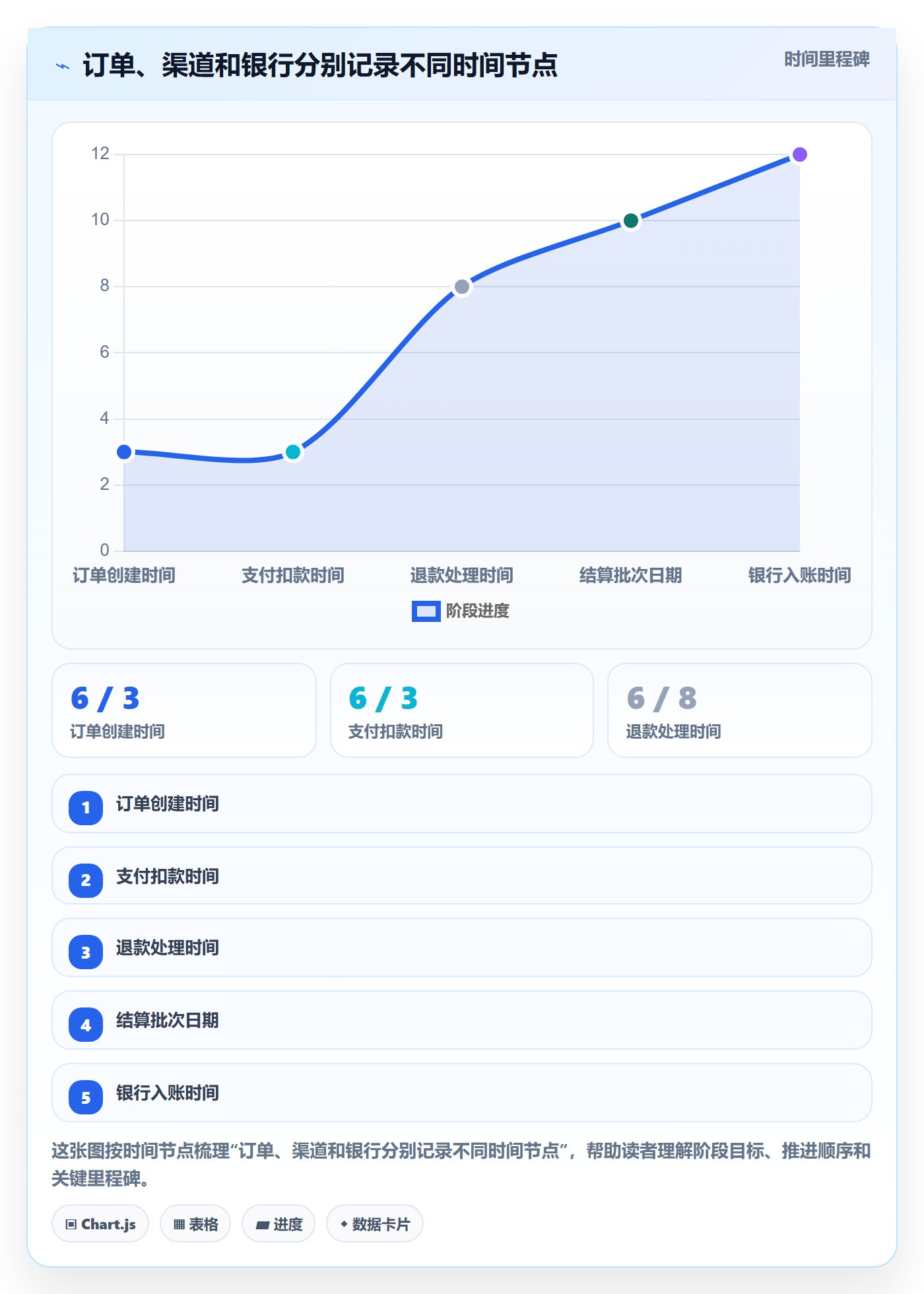Click the number 3 step badge
The image size is (924, 1294).
[86, 952]
